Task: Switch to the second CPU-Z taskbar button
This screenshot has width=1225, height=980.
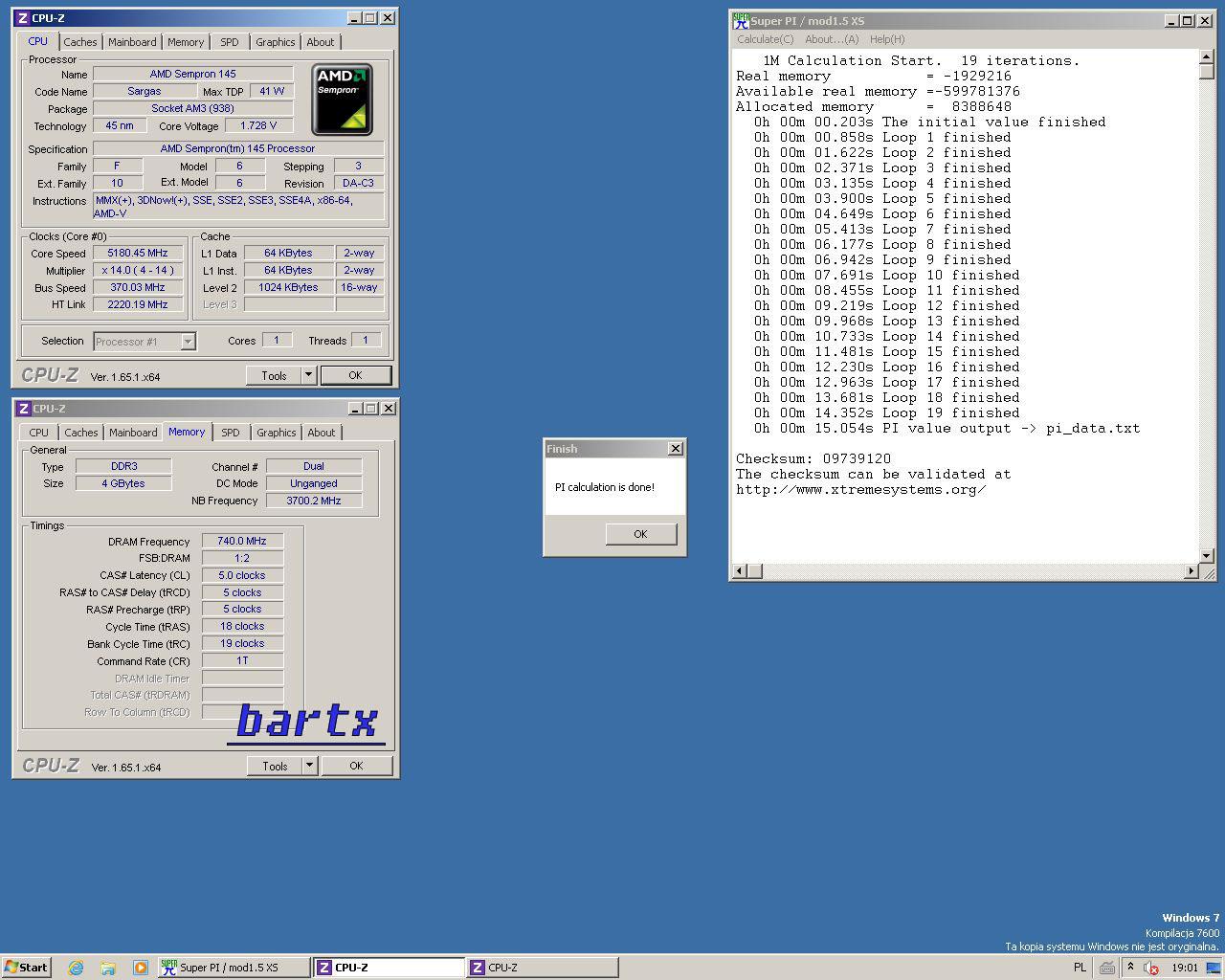Action: coord(542,968)
